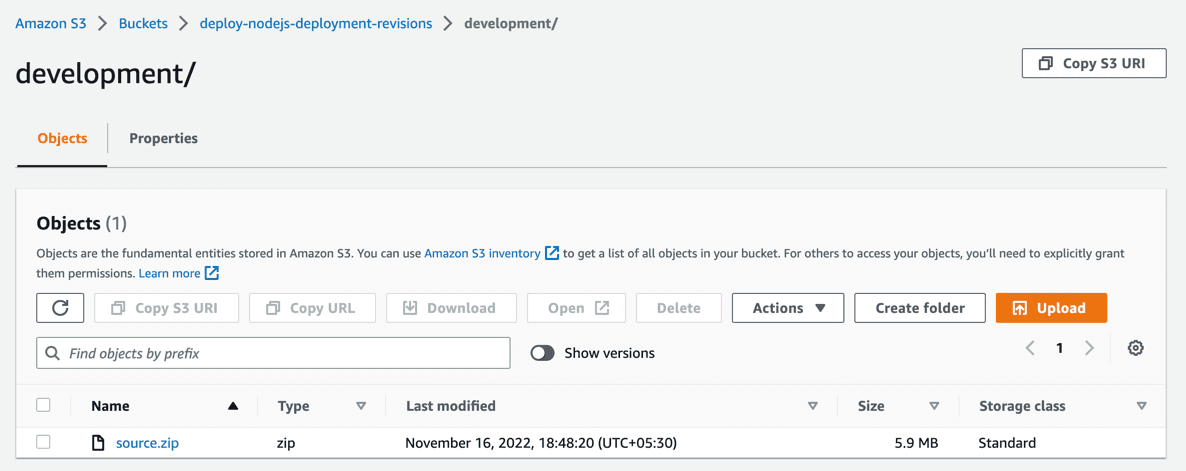This screenshot has height=471, width=1186.
Task: Click the Standard storage class cell
Action: coord(1007,443)
